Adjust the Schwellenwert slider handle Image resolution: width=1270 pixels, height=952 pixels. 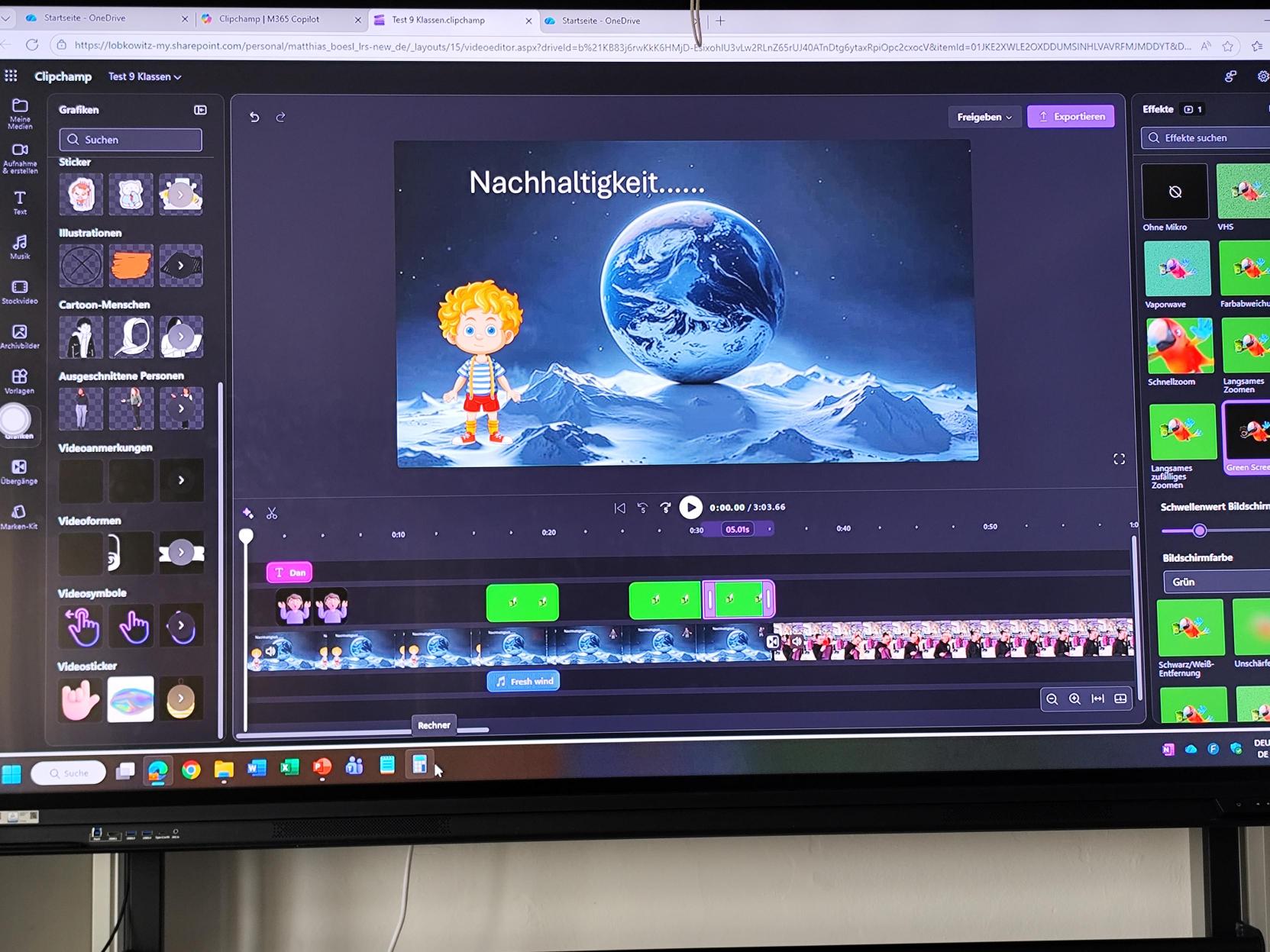(x=1199, y=531)
